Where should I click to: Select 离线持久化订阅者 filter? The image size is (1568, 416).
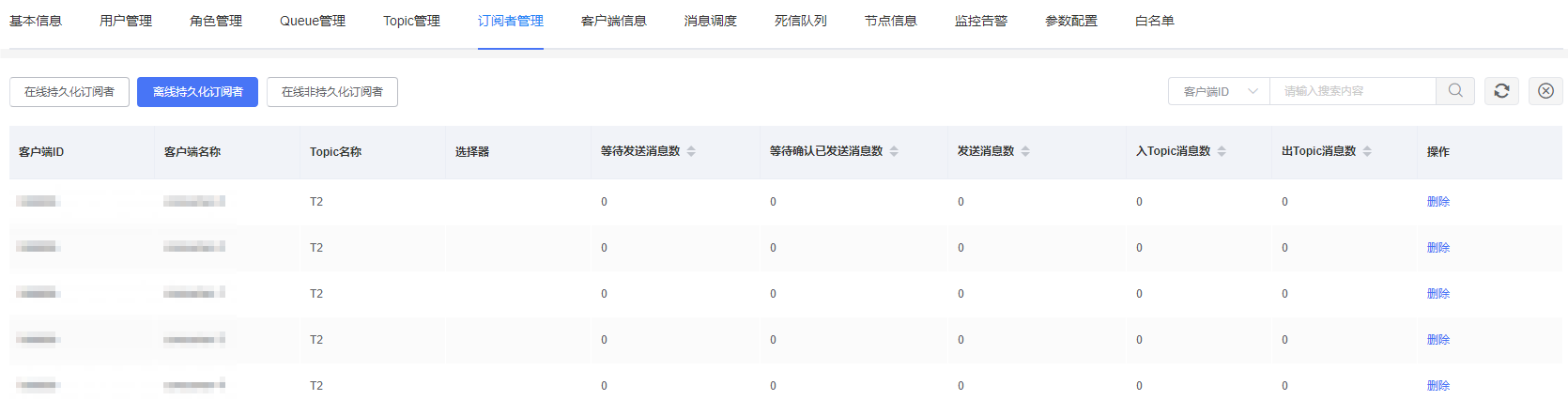click(x=197, y=92)
